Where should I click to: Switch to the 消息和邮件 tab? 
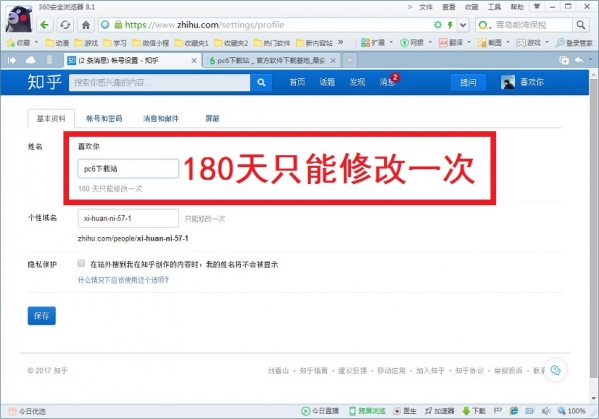click(161, 118)
